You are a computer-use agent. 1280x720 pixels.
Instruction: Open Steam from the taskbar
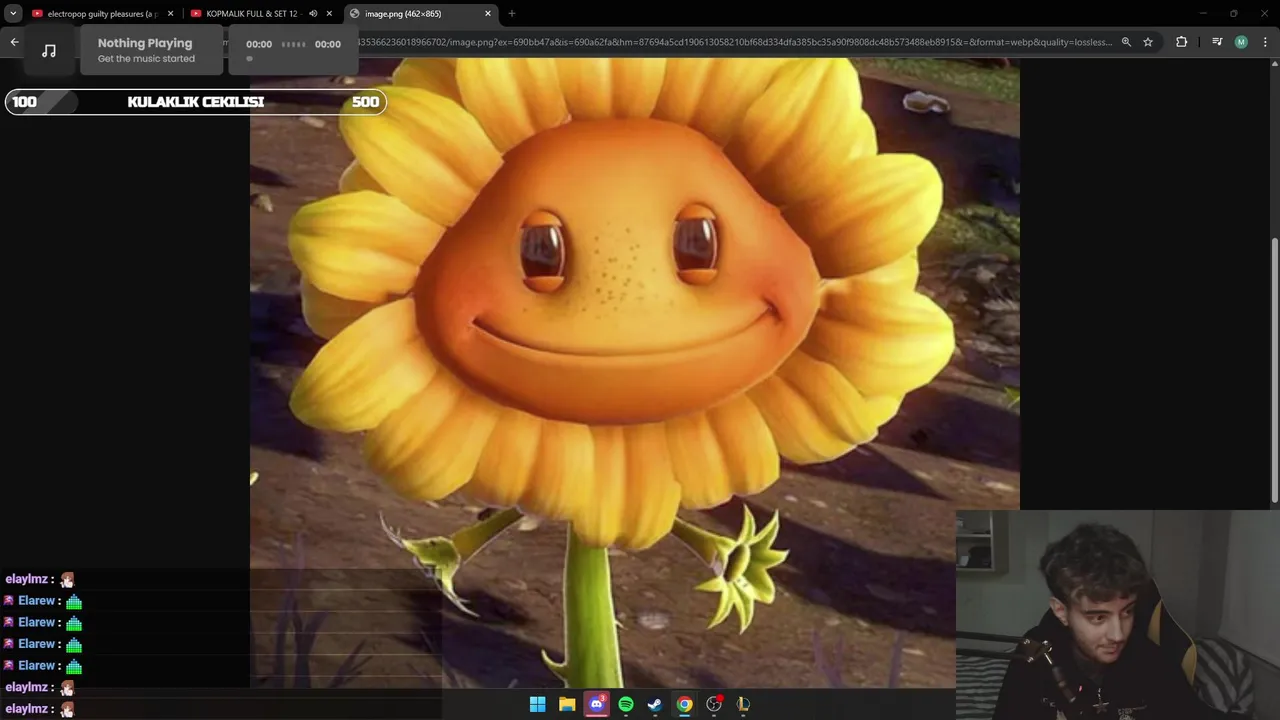pyautogui.click(x=655, y=704)
